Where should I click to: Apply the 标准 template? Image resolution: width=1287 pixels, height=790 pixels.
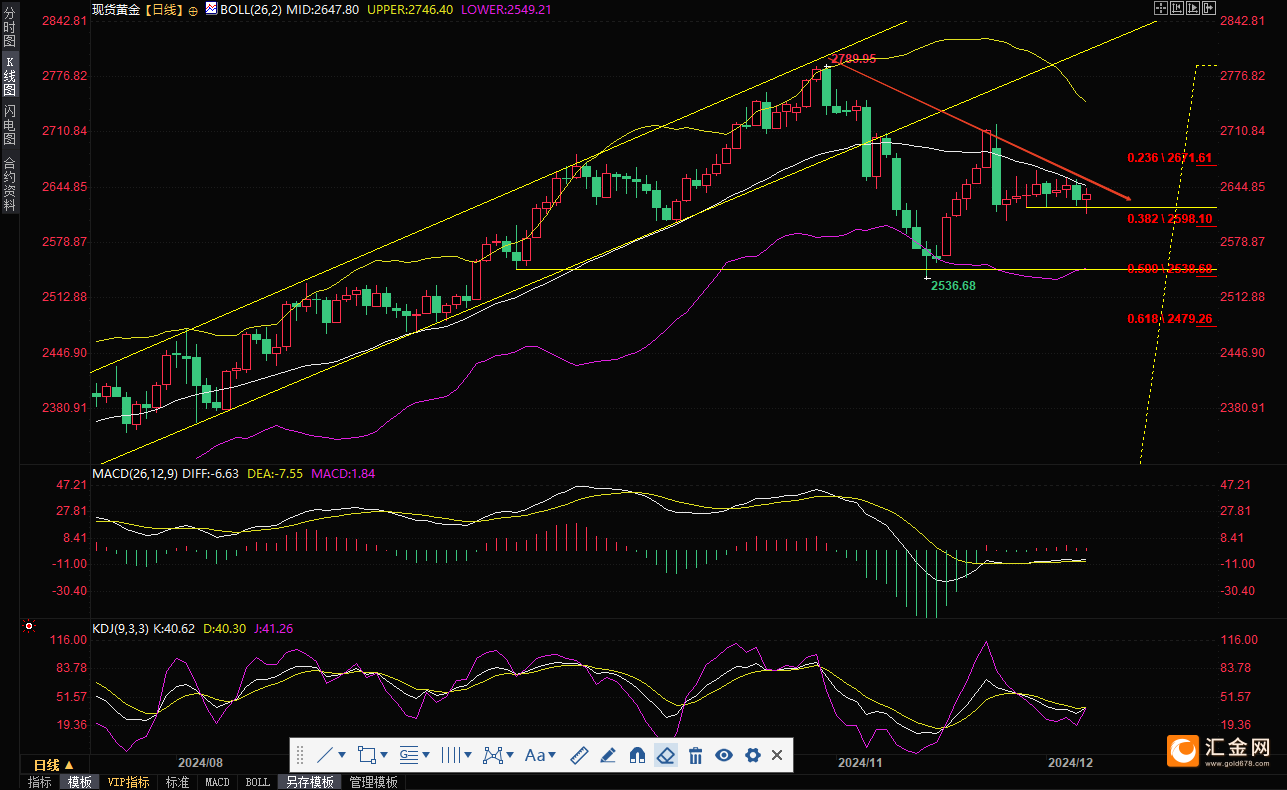[x=177, y=782]
